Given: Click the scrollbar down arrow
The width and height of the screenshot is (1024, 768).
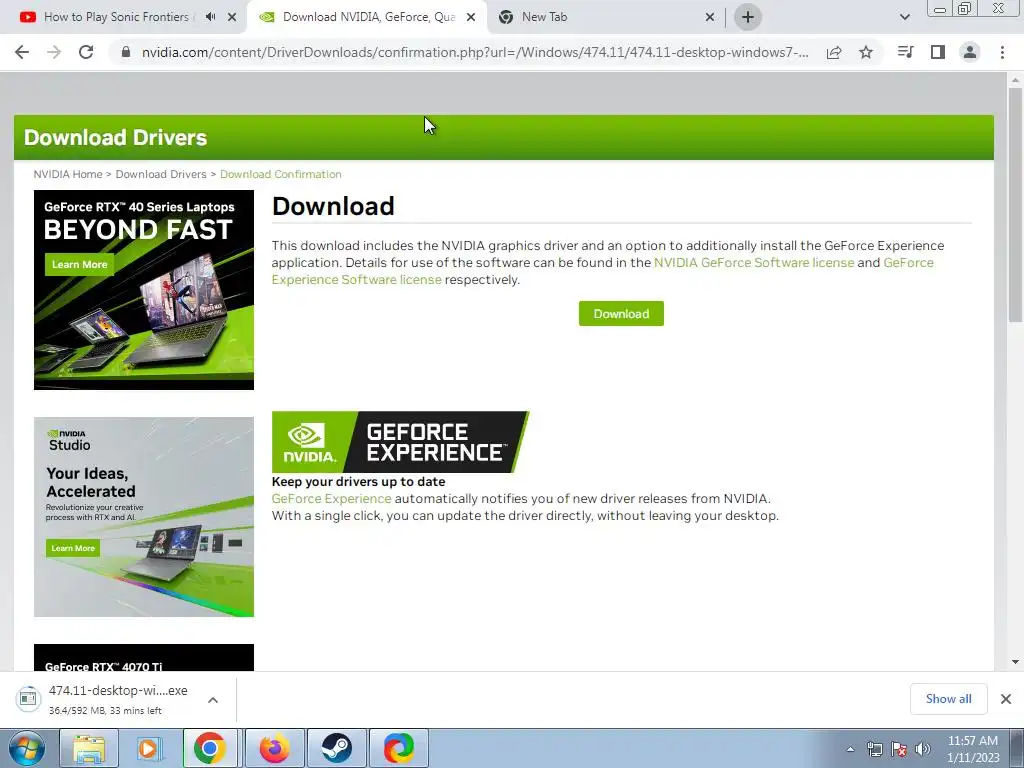Looking at the screenshot, I should (x=1015, y=662).
